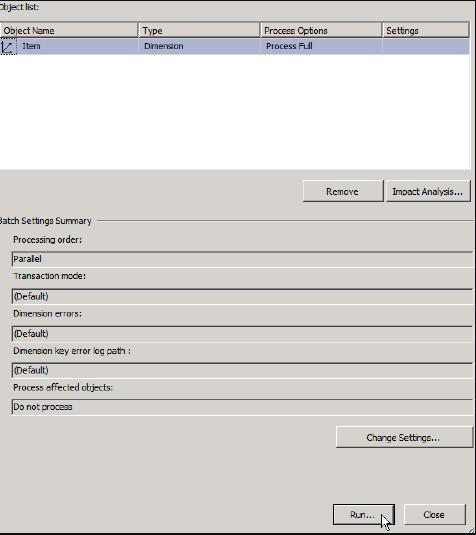Click the Processing order label
The image size is (476, 535).
click(x=47, y=240)
